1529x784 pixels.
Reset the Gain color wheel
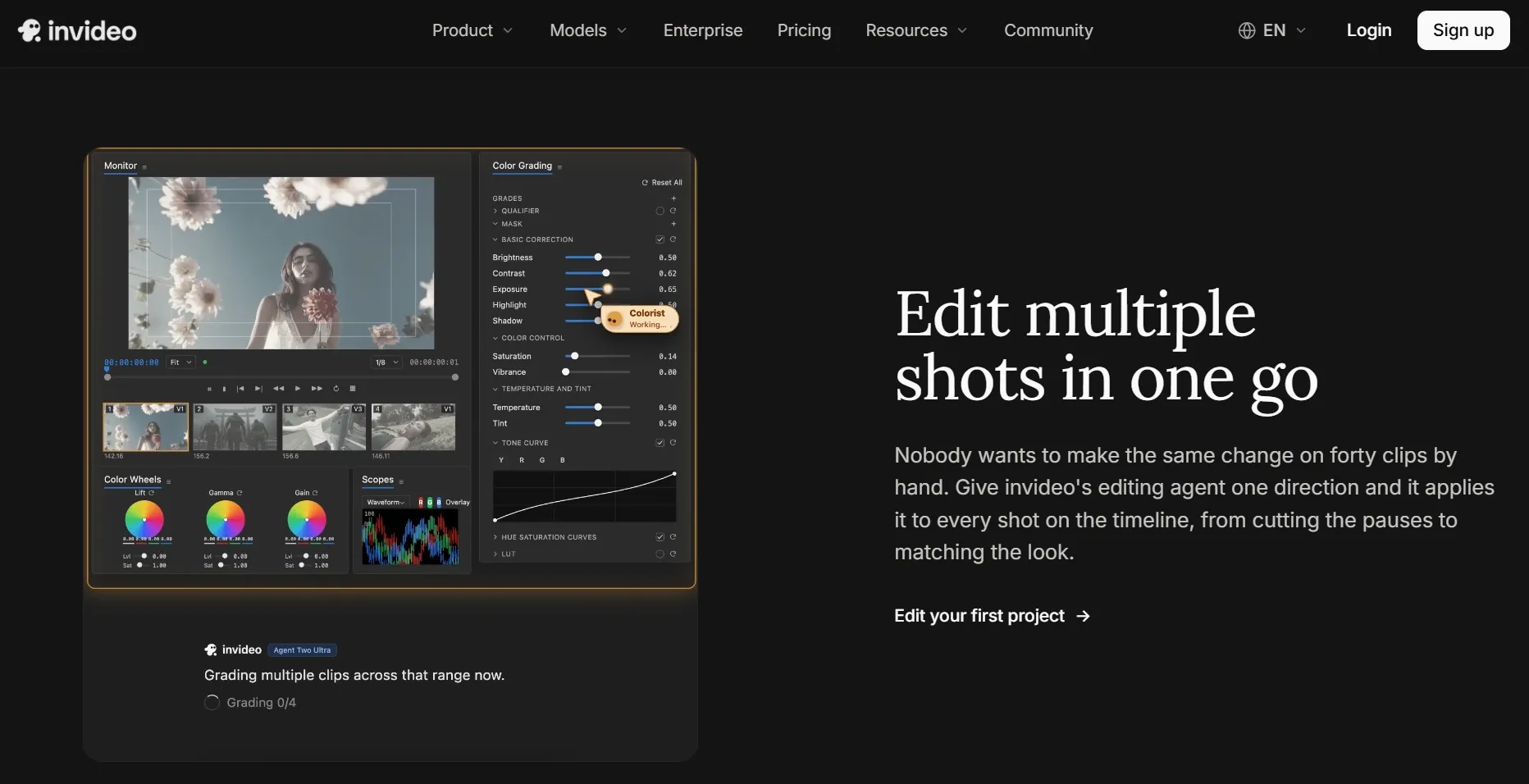click(315, 493)
